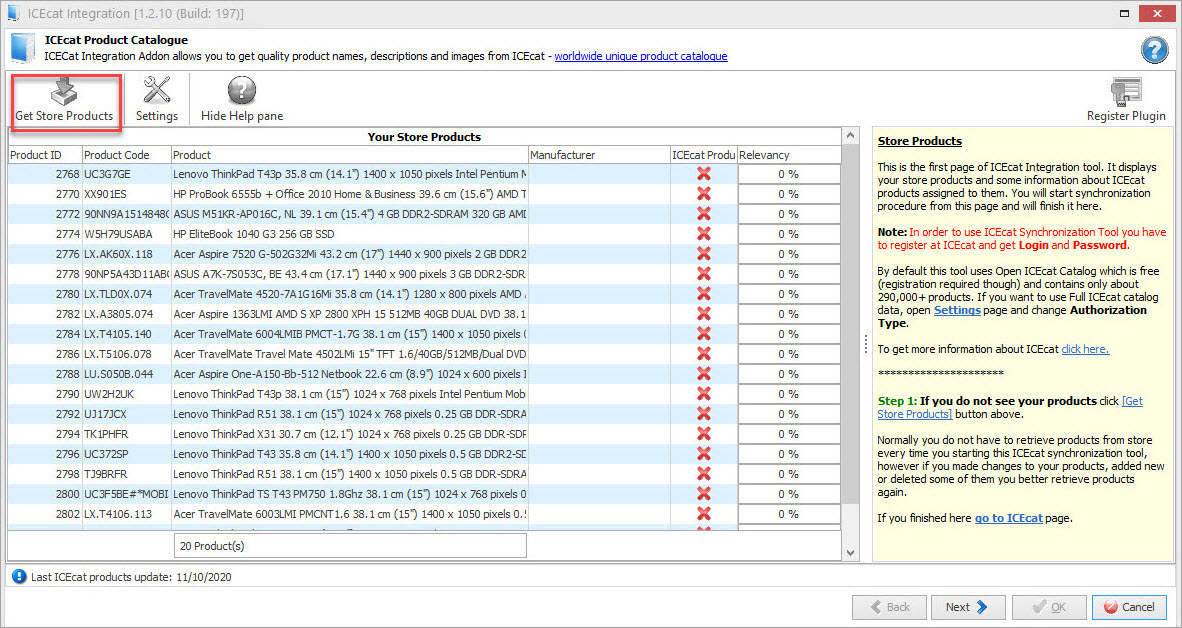
Task: Follow the 'go to ICEcat' page link
Action: [x=1009, y=518]
